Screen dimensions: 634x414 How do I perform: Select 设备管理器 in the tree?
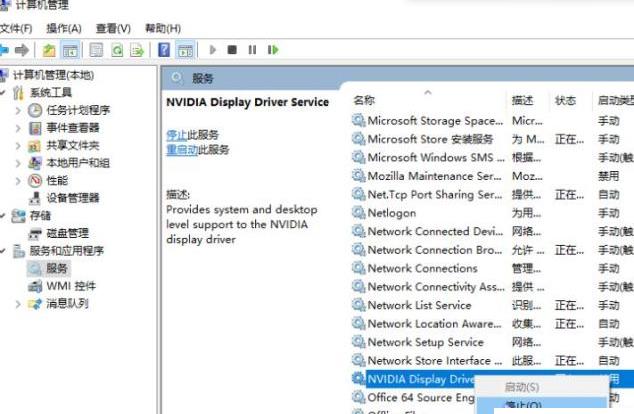tap(73, 198)
